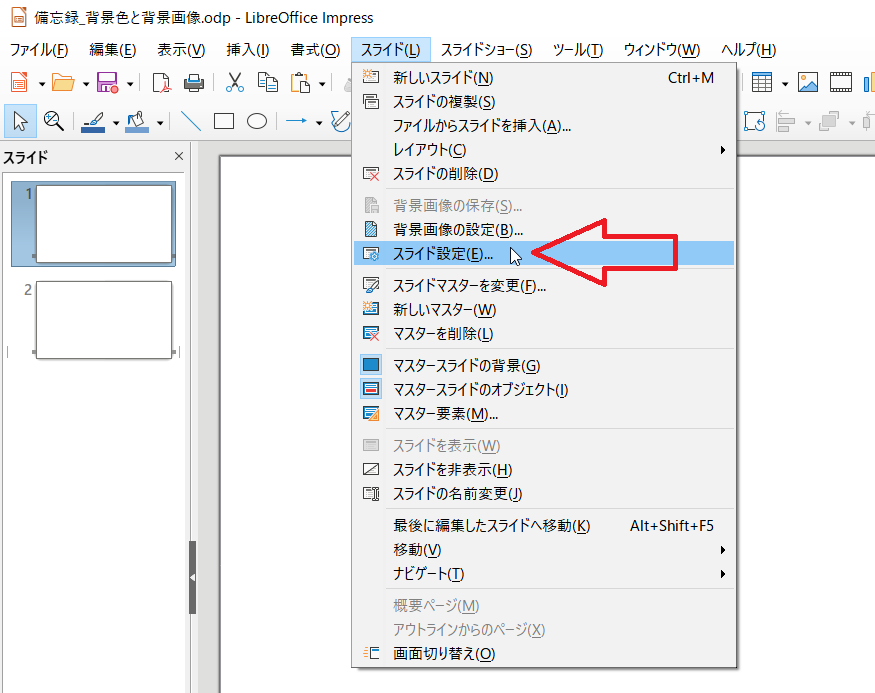Open line color dropdown arrow

116,123
